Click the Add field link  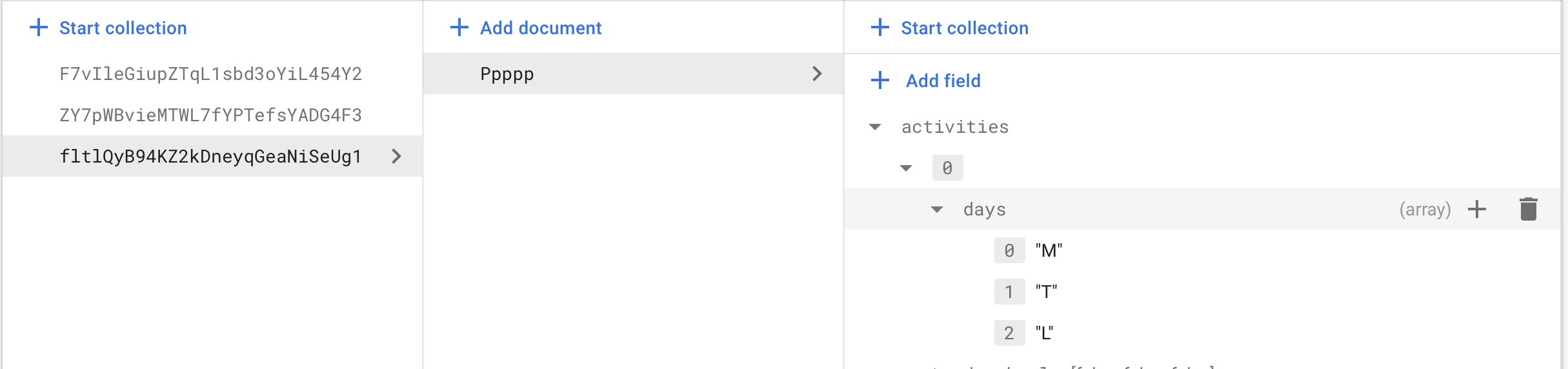tap(943, 81)
